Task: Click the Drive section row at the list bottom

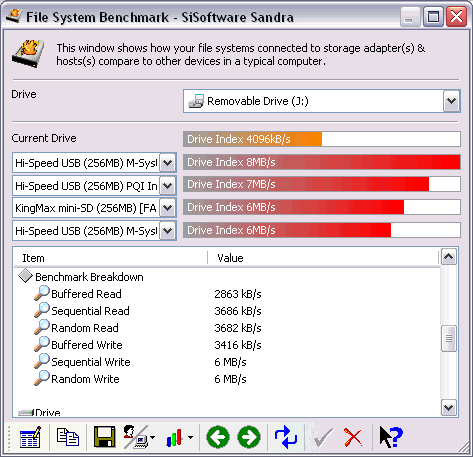Action: (x=39, y=413)
